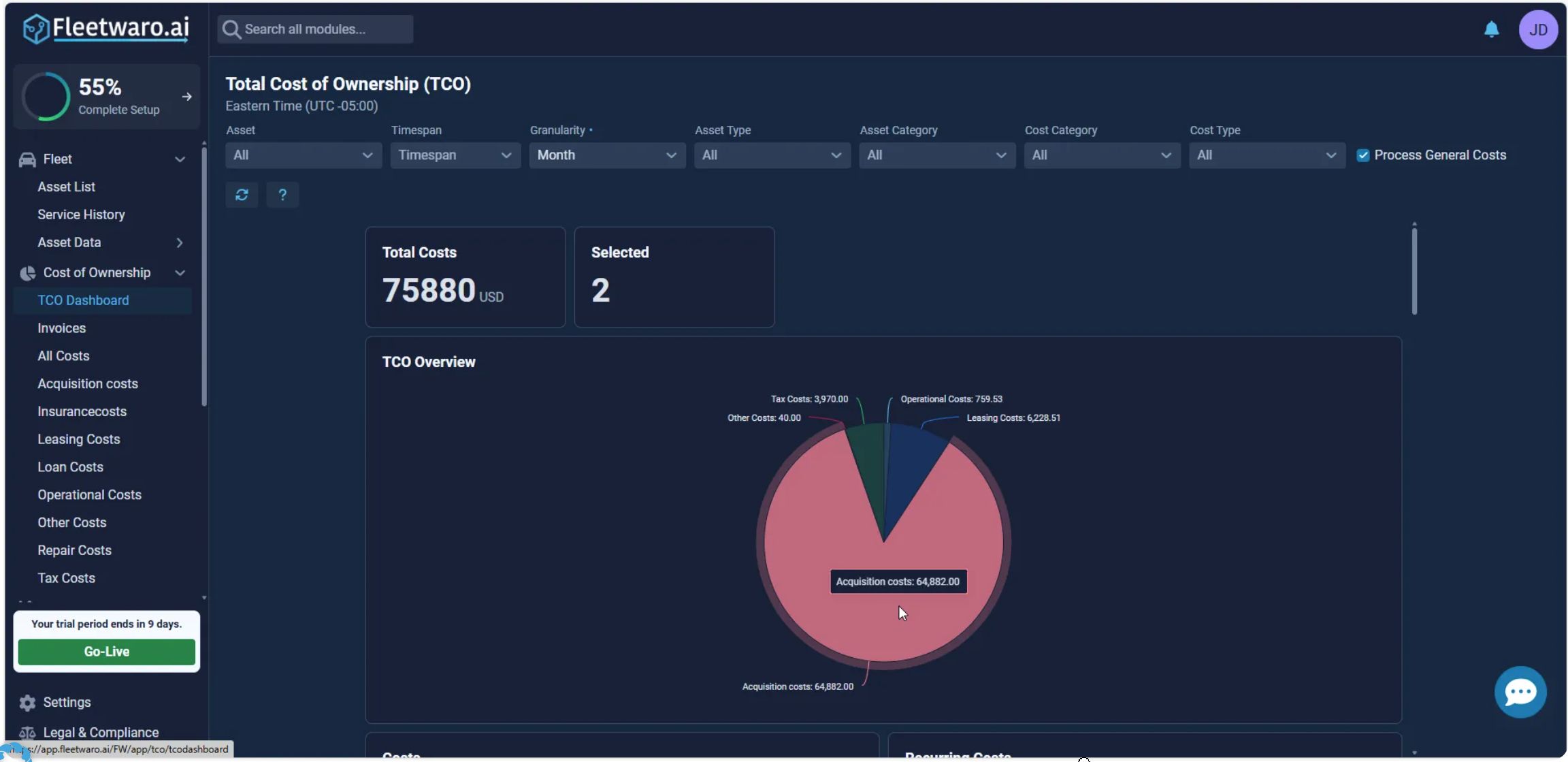Click the notification bell icon
Viewport: 1568px width, 762px height.
tap(1491, 29)
